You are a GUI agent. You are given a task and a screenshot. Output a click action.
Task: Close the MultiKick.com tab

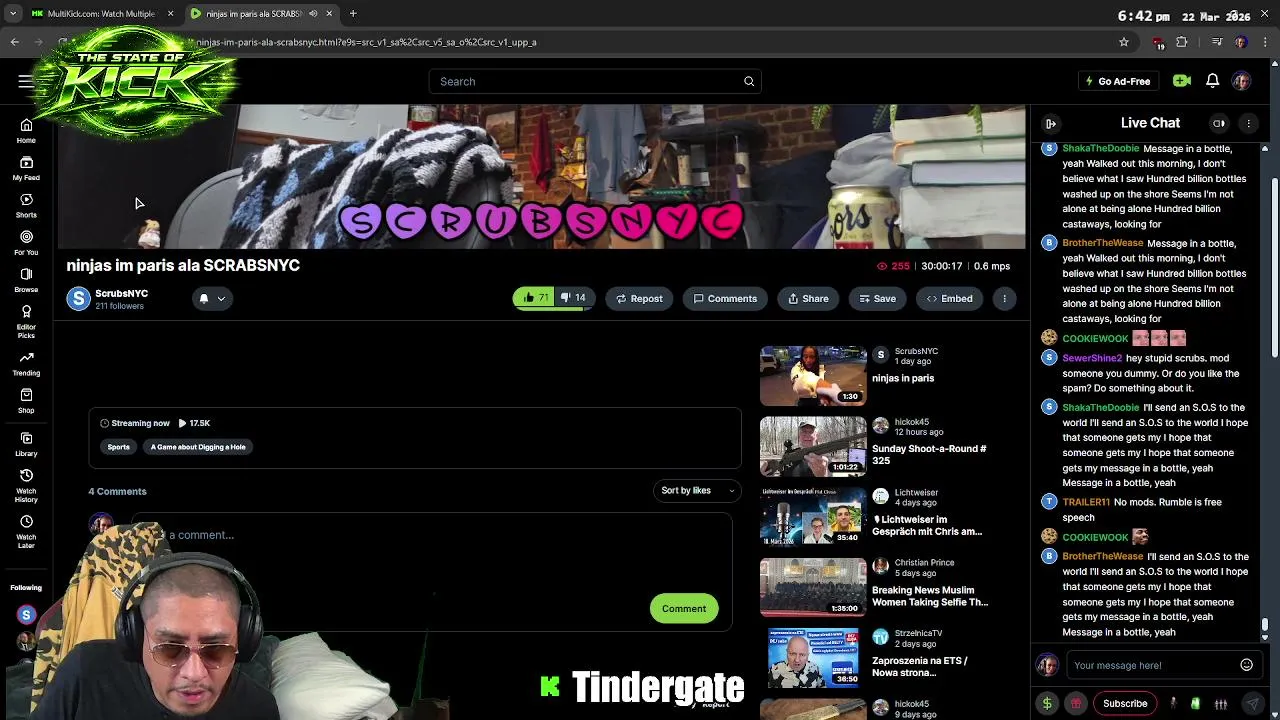[170, 13]
